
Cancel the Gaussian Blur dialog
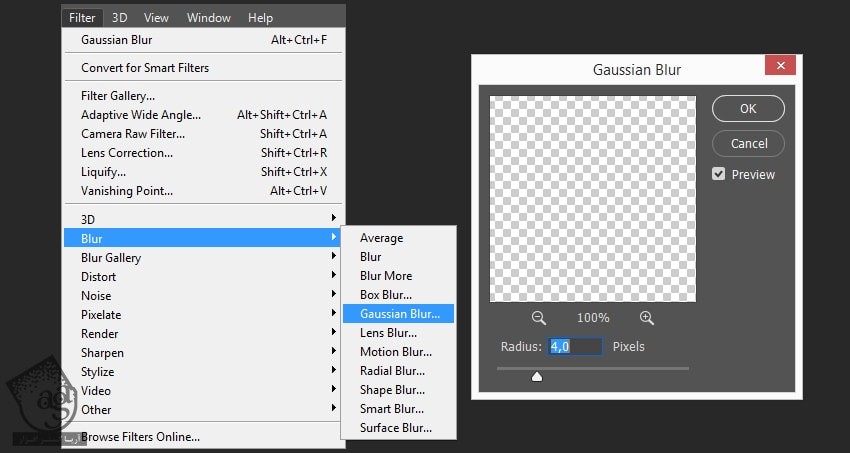point(748,143)
